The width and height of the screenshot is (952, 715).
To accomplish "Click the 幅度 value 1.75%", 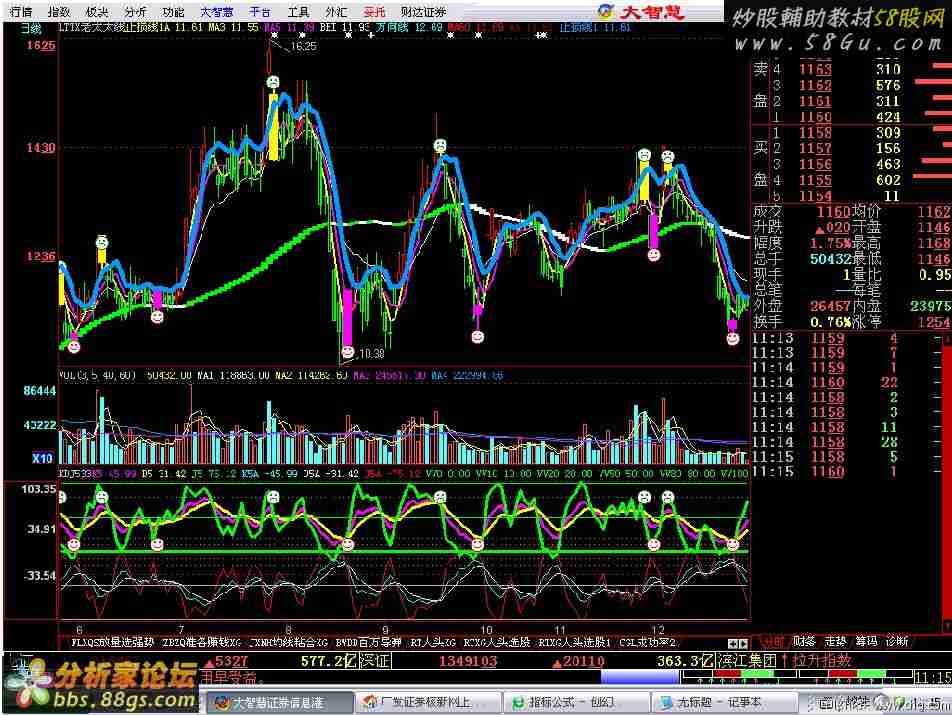I will [830, 243].
